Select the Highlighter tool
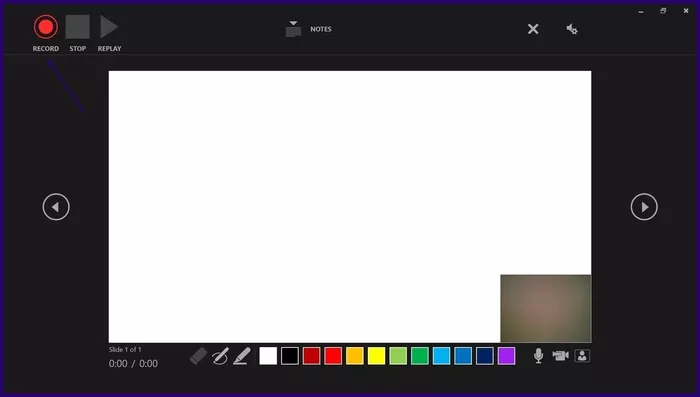 point(242,356)
